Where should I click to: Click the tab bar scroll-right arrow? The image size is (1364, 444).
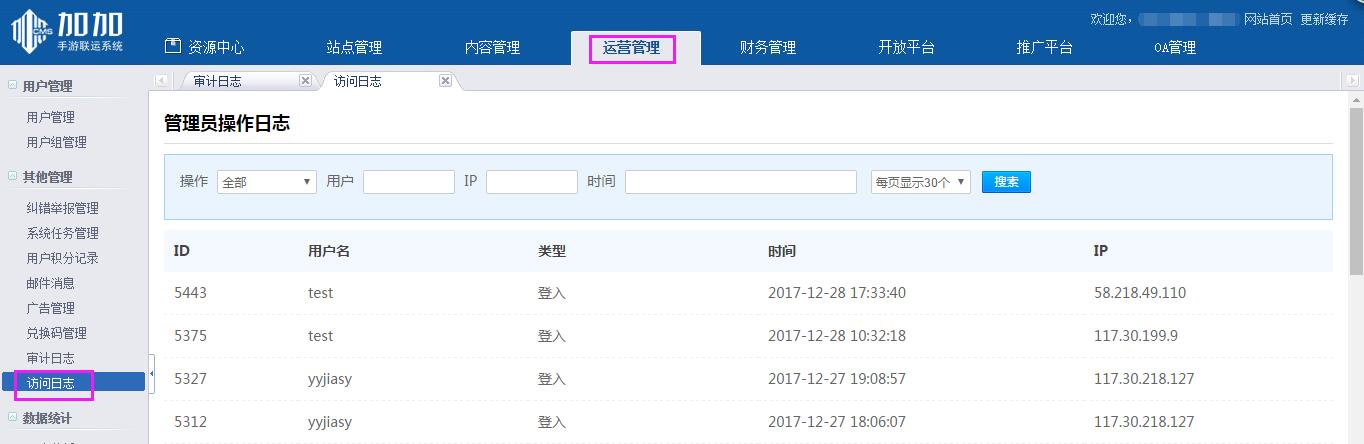(1351, 81)
